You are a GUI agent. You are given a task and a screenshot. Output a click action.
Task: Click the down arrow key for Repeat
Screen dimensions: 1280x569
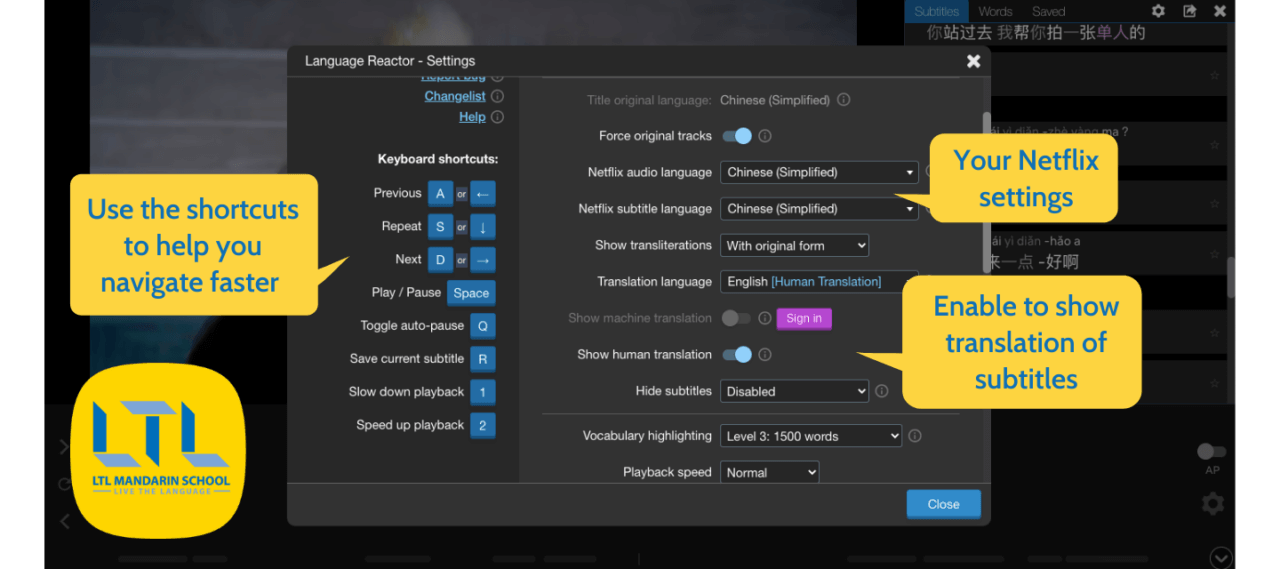482,227
